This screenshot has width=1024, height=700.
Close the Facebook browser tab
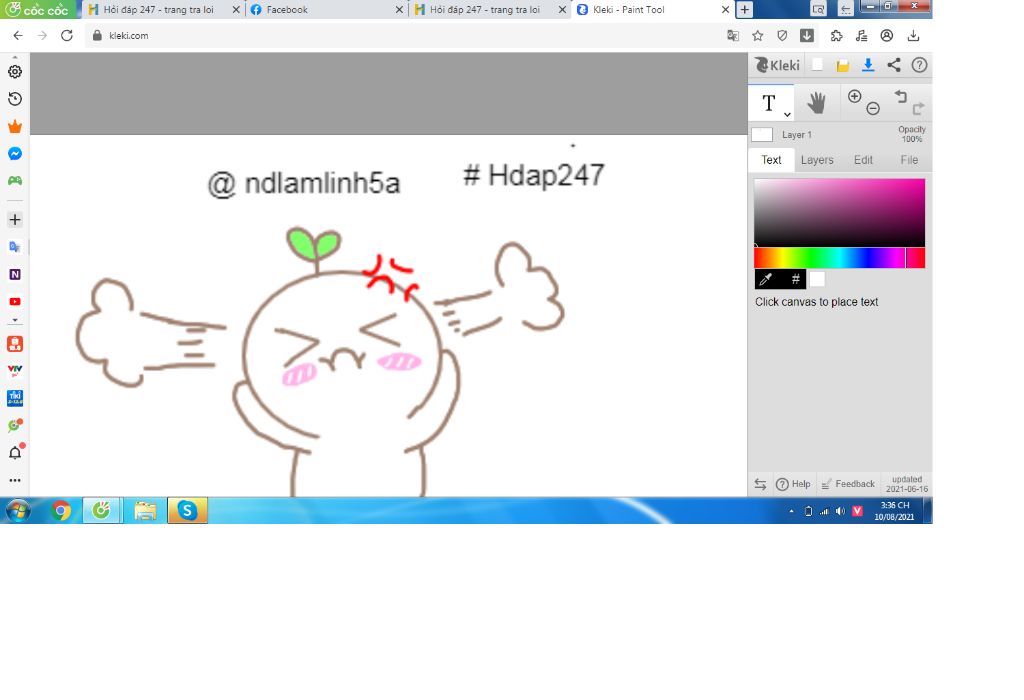399,10
